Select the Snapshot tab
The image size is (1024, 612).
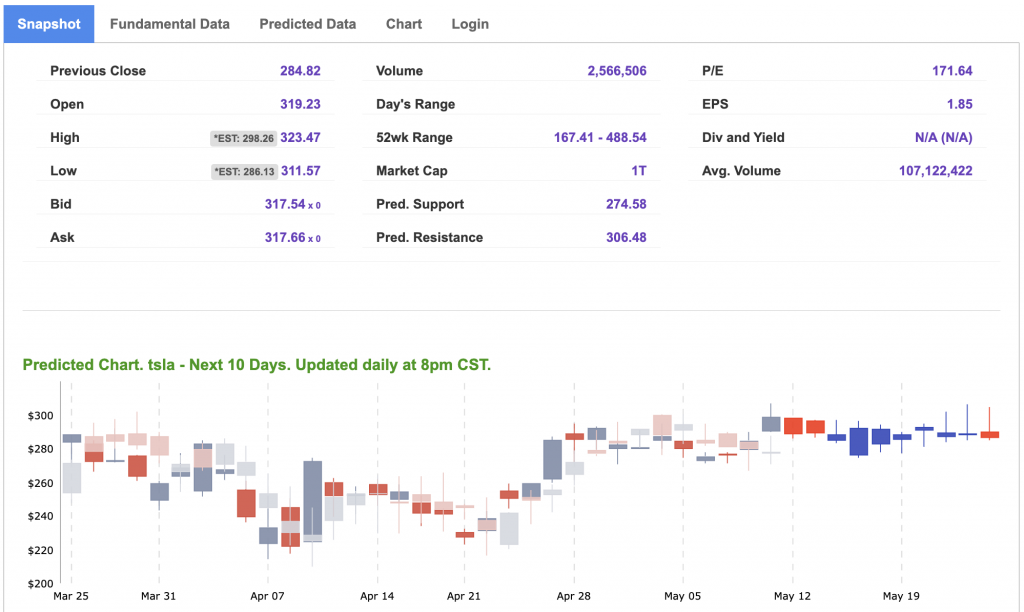point(49,24)
